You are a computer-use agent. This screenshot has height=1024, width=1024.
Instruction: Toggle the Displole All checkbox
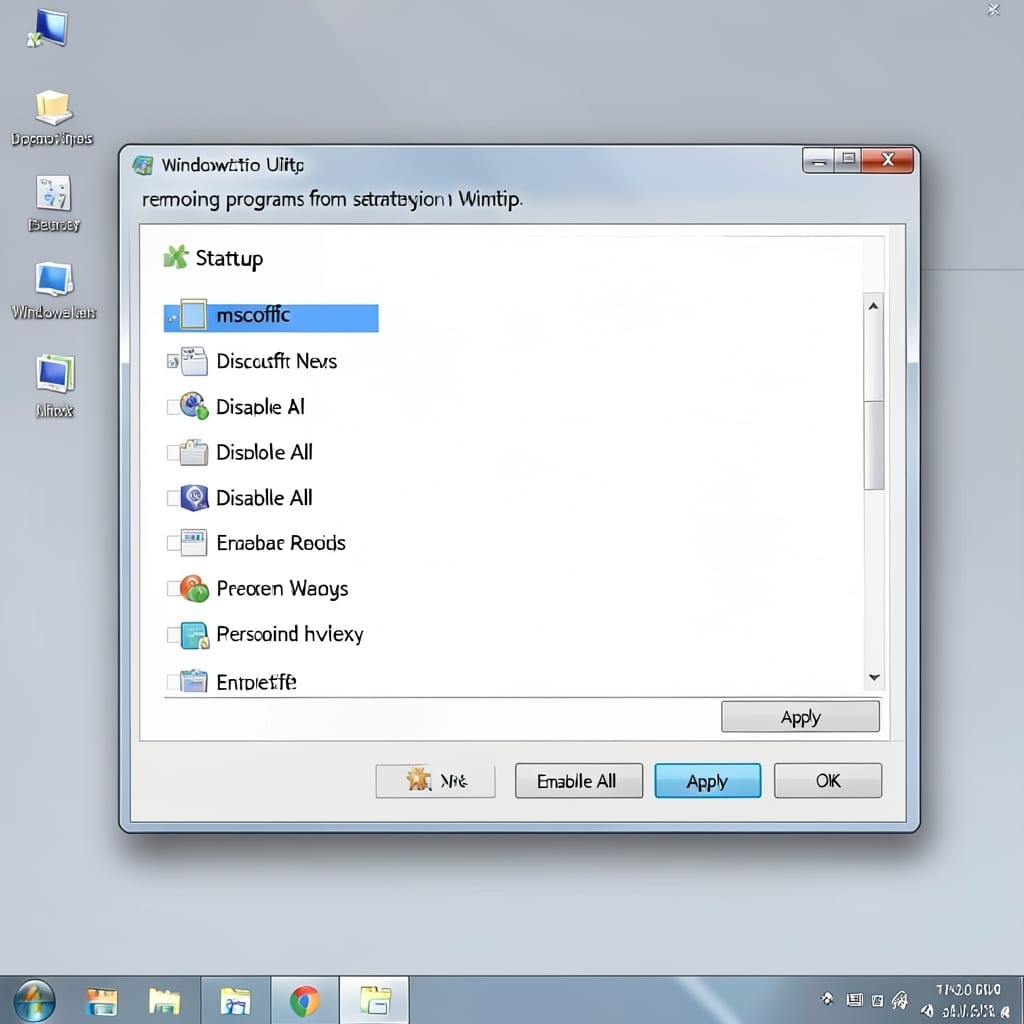(173, 453)
